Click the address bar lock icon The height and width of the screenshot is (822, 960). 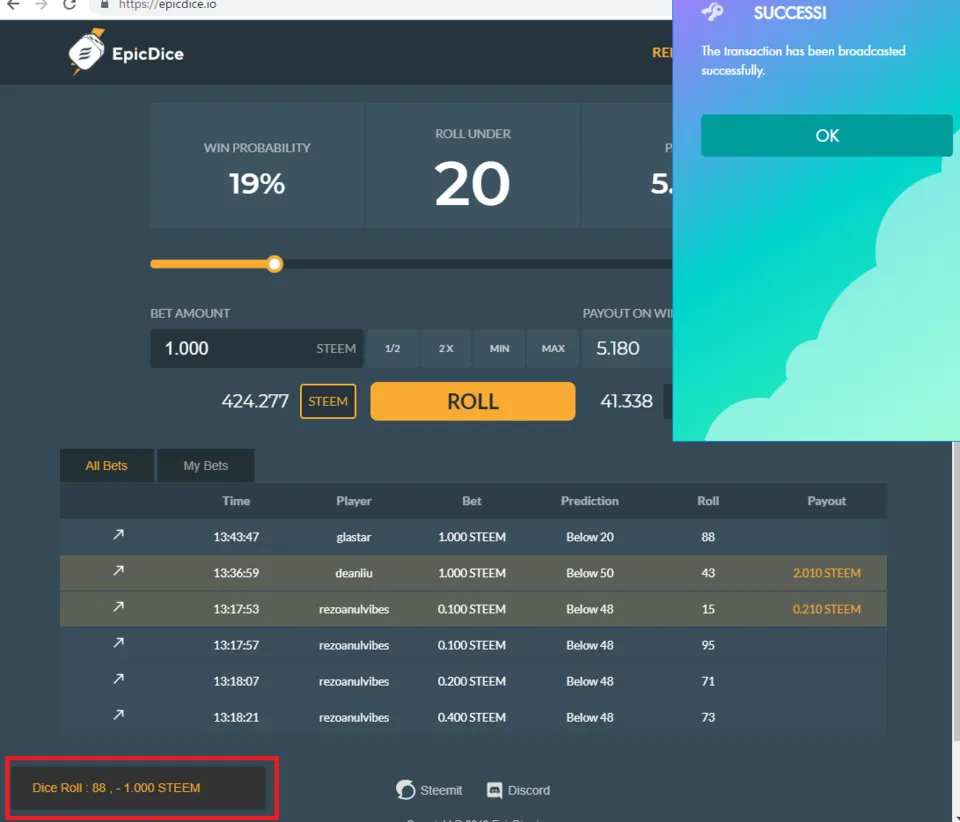(x=104, y=4)
